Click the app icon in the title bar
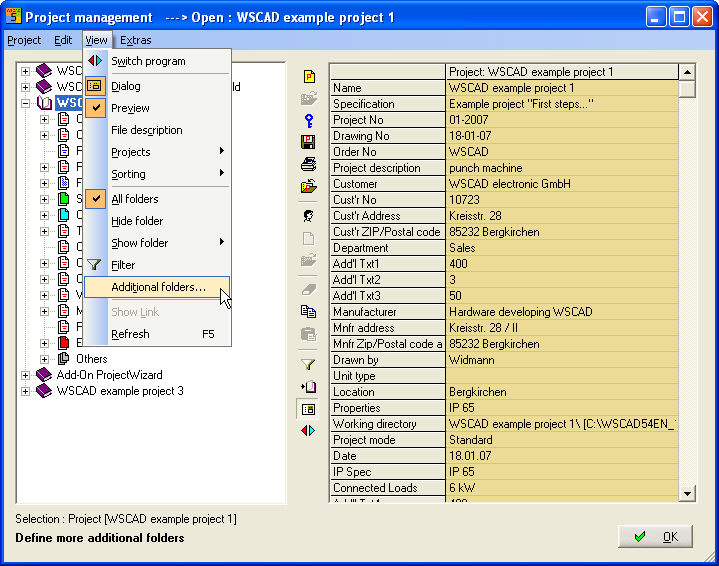This screenshot has width=719, height=566. [13, 16]
